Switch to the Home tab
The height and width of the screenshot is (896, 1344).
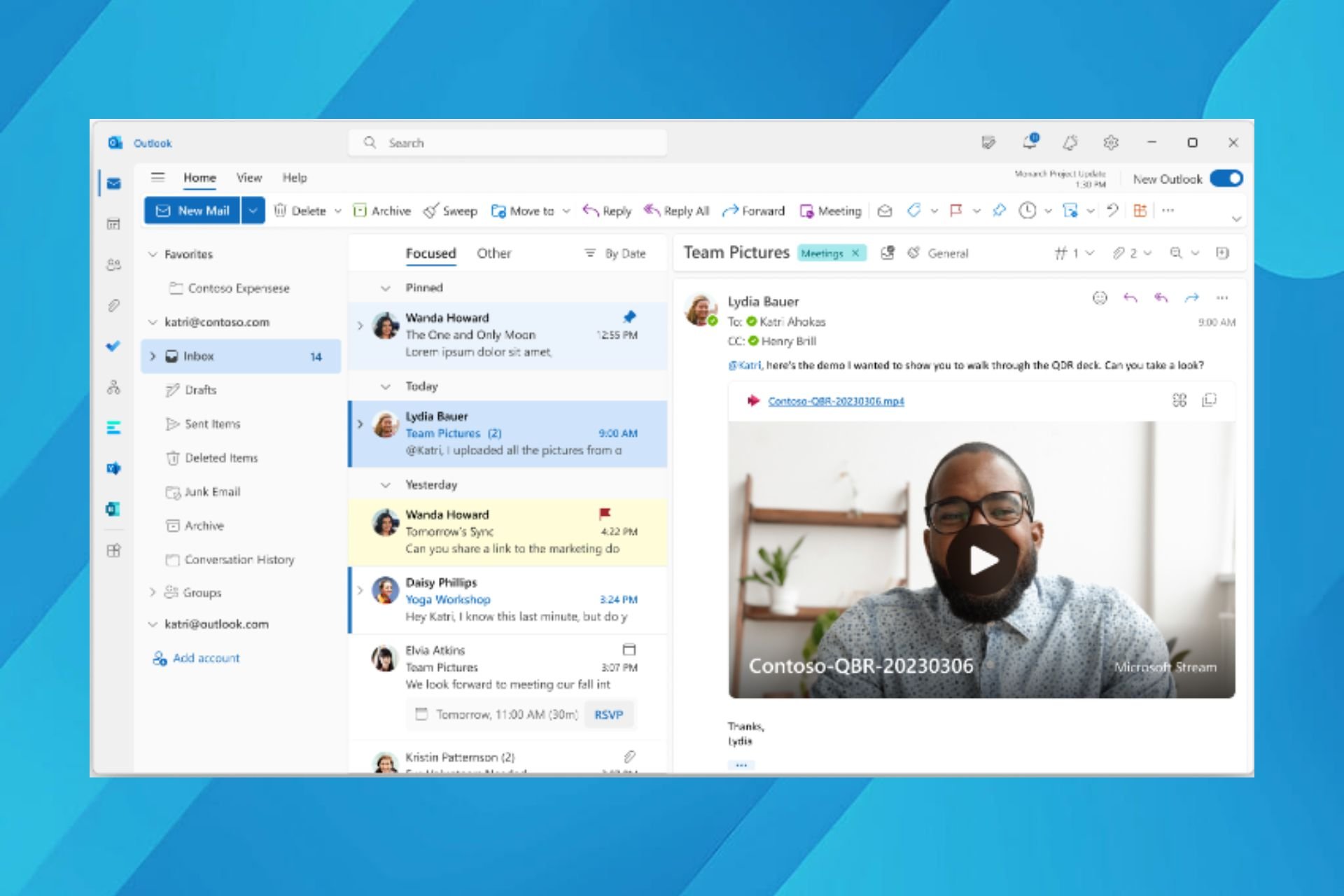[199, 178]
